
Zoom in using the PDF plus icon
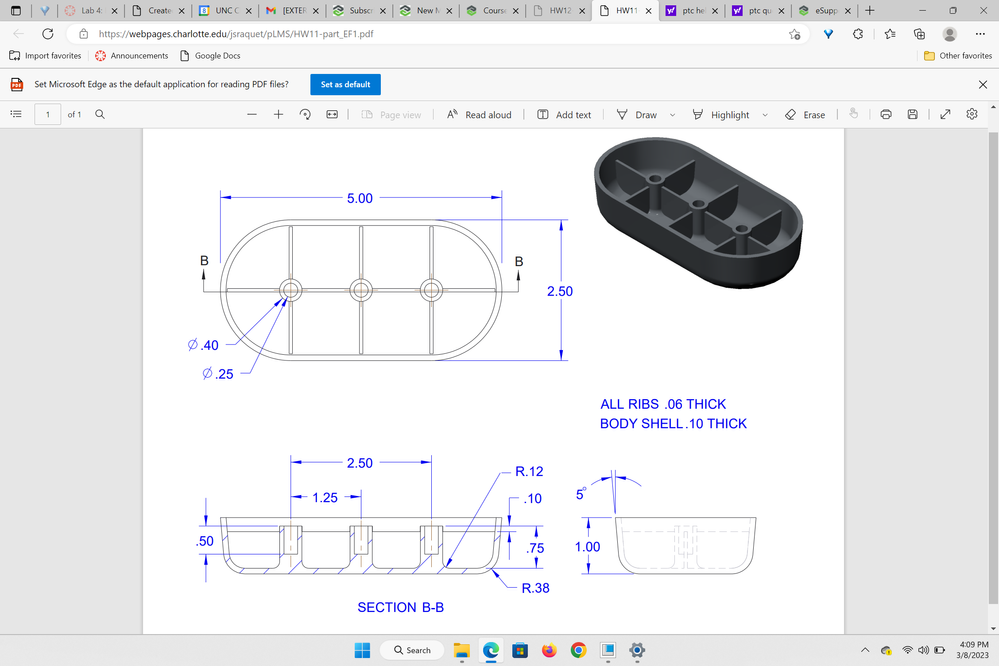pos(278,115)
